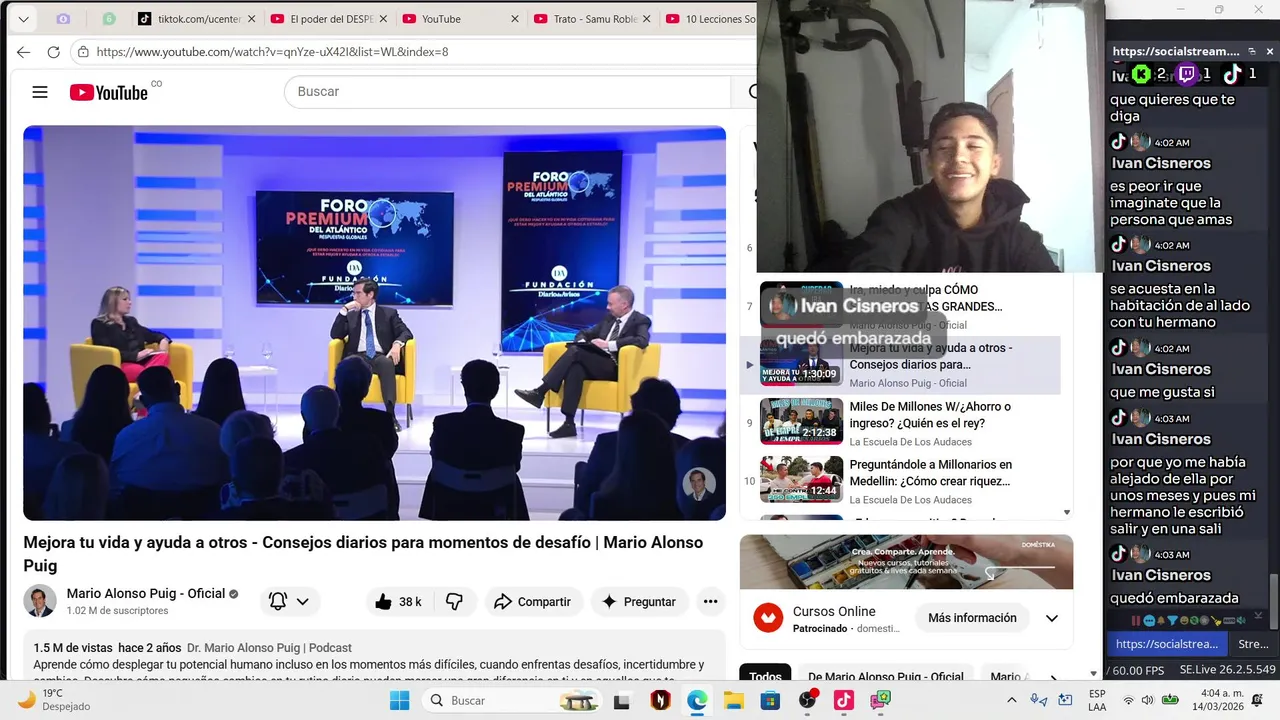Viewport: 1280px width, 720px height.
Task: Expand the Cursos Online ad chevron
Action: (1052, 618)
